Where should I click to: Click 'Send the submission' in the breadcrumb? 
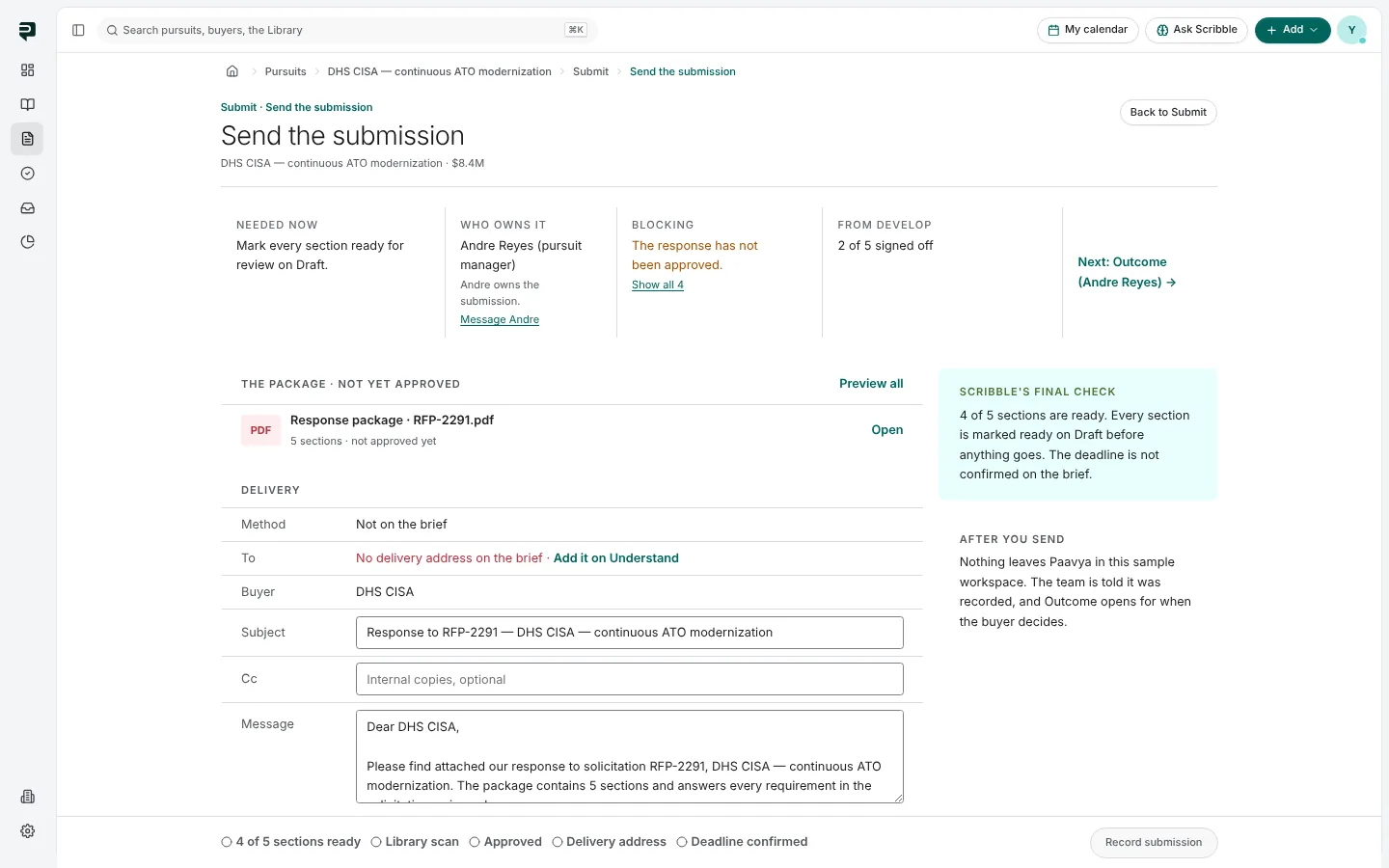coord(683,71)
